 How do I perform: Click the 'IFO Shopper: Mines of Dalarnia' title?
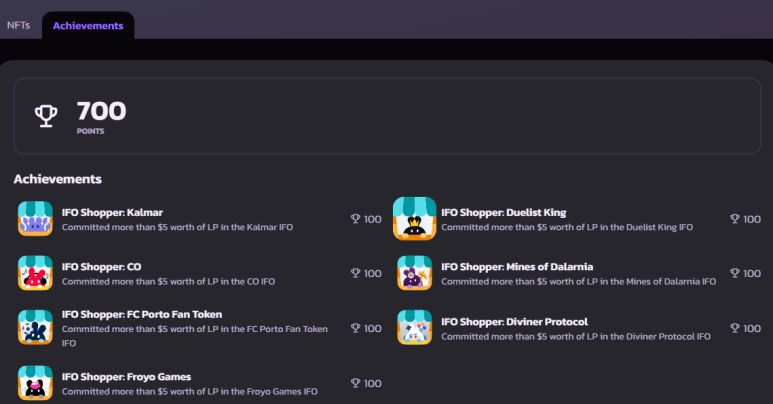[x=517, y=266]
